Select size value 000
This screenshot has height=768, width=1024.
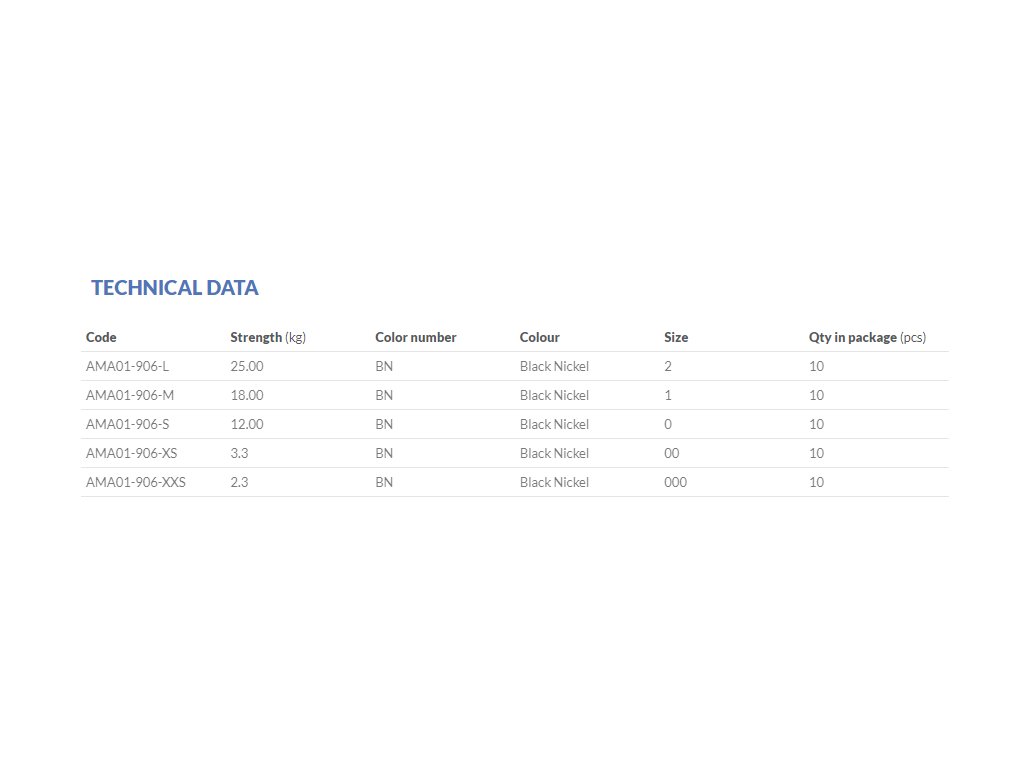point(675,482)
